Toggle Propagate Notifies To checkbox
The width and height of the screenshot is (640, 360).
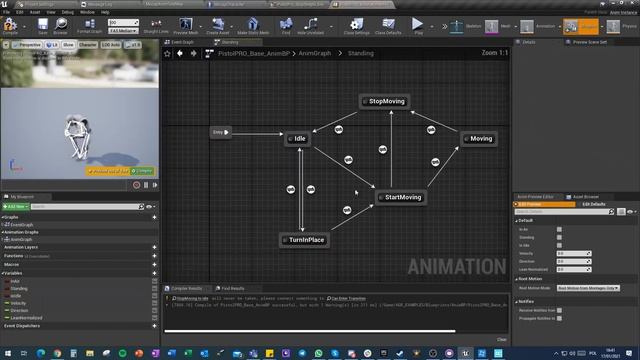point(559,318)
